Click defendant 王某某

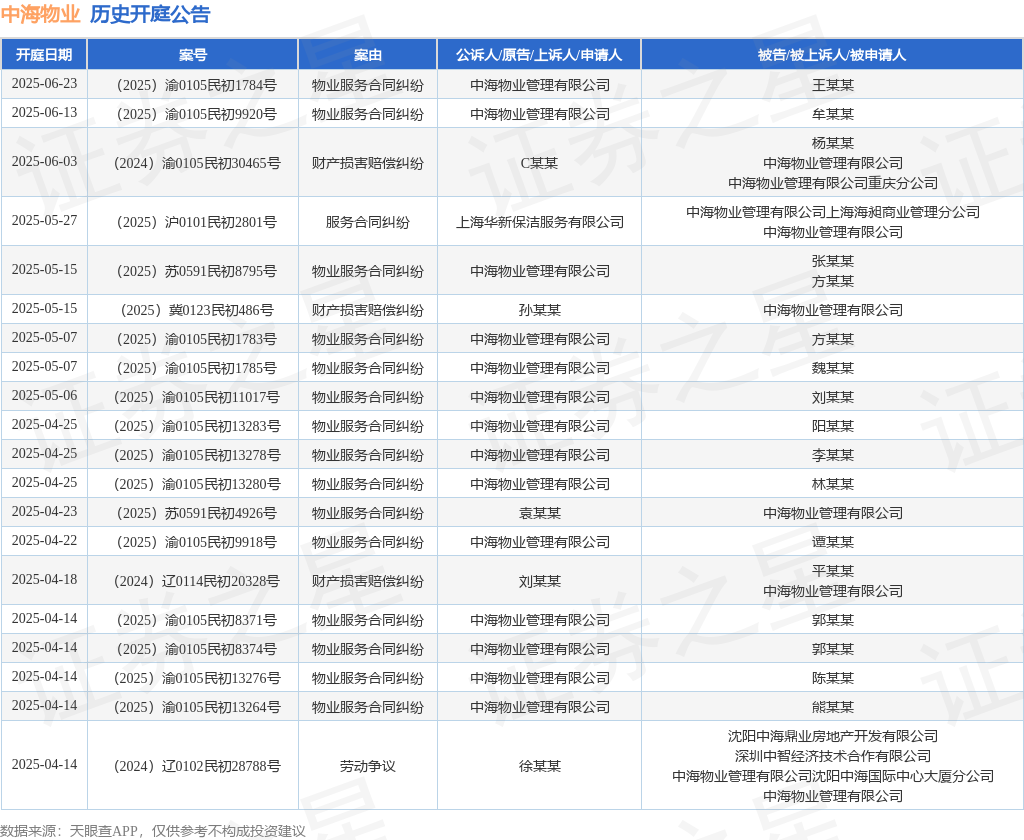point(833,85)
